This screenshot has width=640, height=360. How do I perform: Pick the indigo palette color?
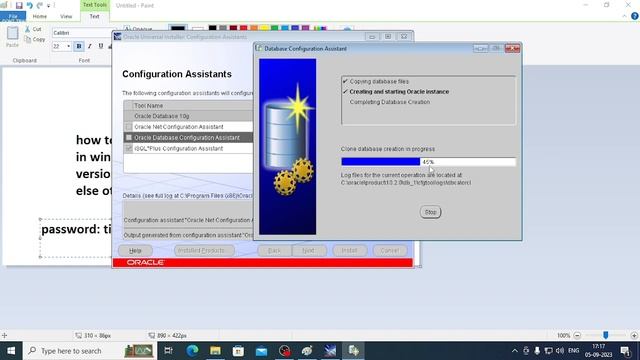pyautogui.click(x=295, y=28)
